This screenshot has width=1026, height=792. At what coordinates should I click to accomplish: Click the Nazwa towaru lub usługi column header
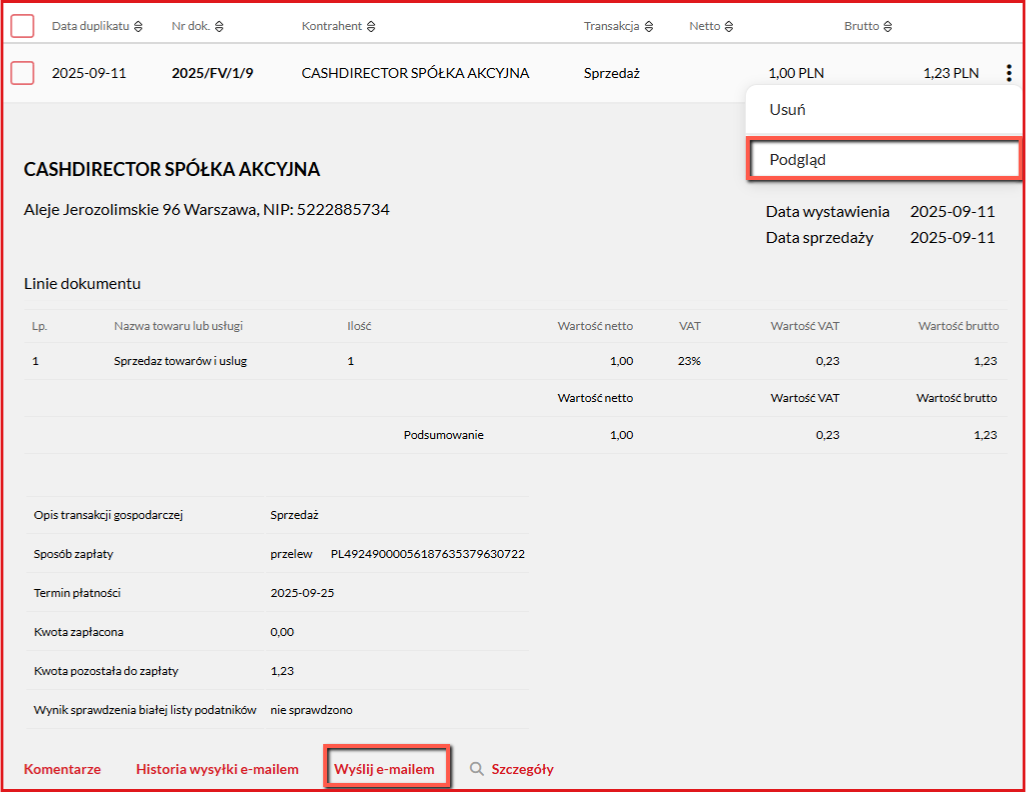[x=178, y=326]
